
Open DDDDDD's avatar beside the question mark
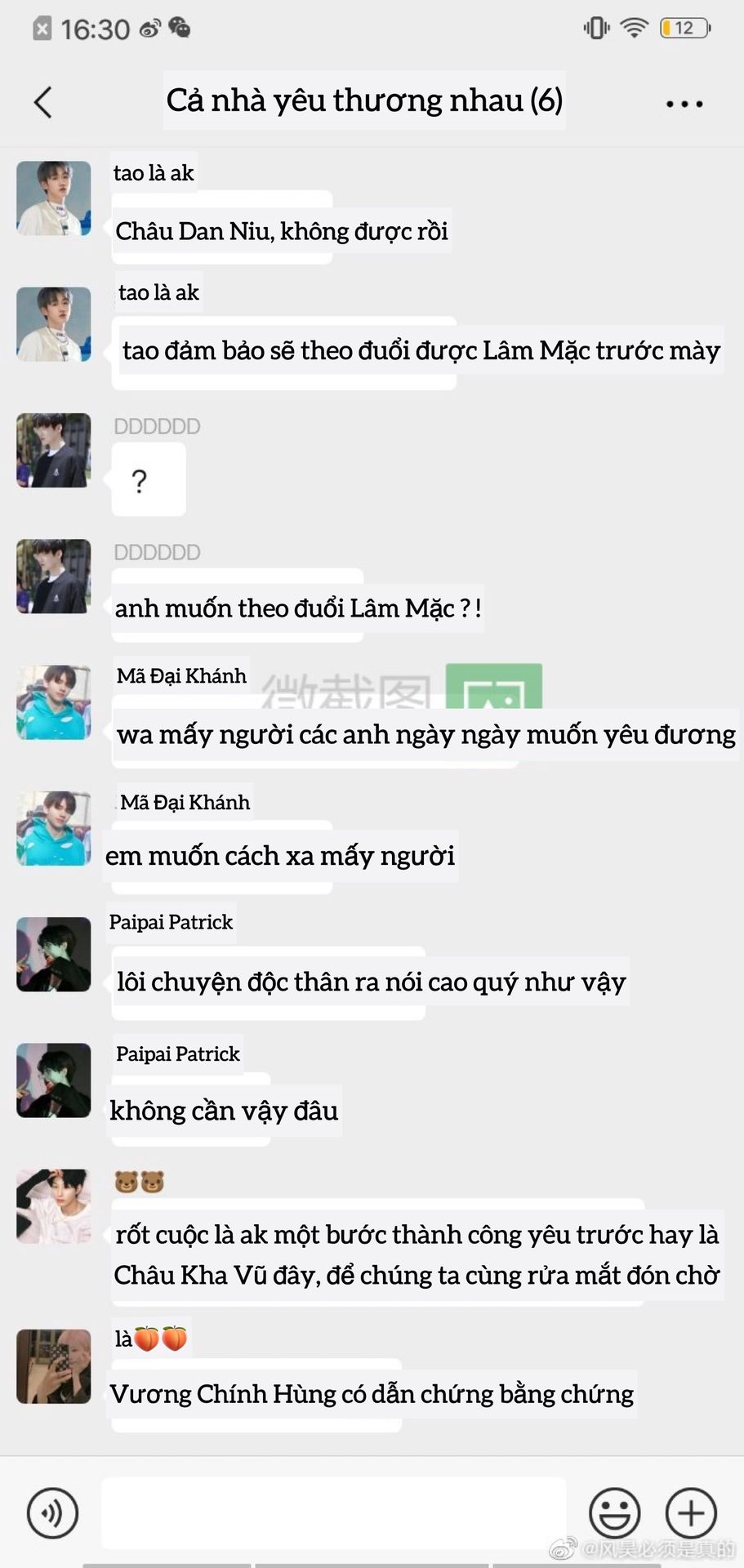point(54,451)
